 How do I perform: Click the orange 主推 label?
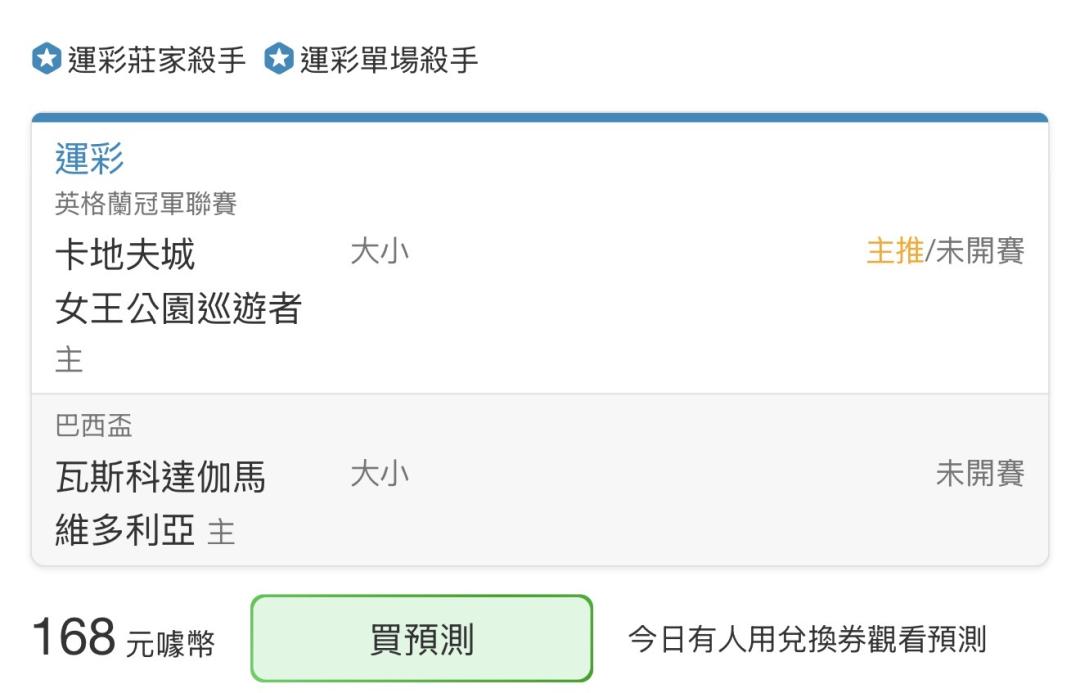pyautogui.click(x=895, y=251)
